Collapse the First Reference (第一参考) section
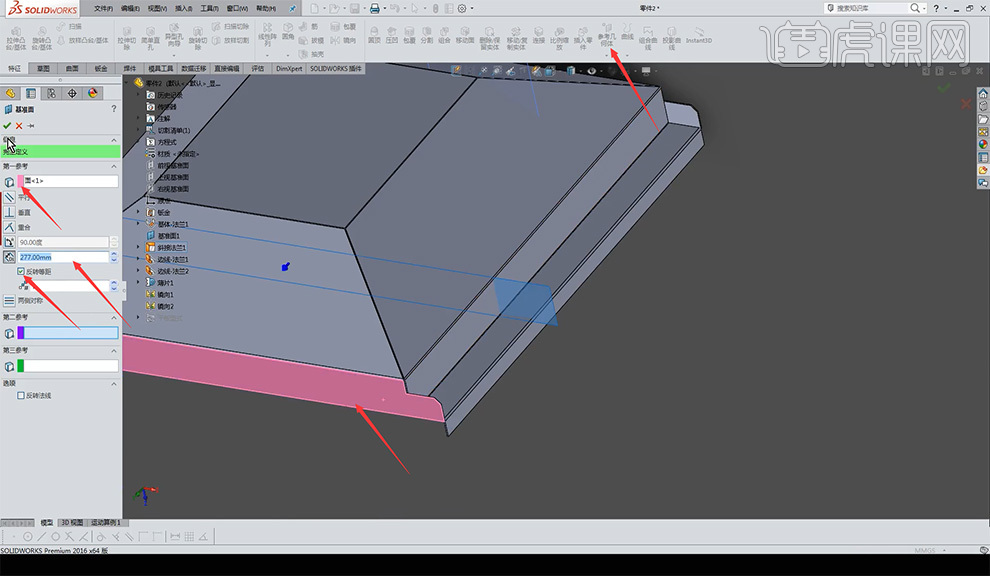Viewport: 990px width, 576px height. coord(113,166)
